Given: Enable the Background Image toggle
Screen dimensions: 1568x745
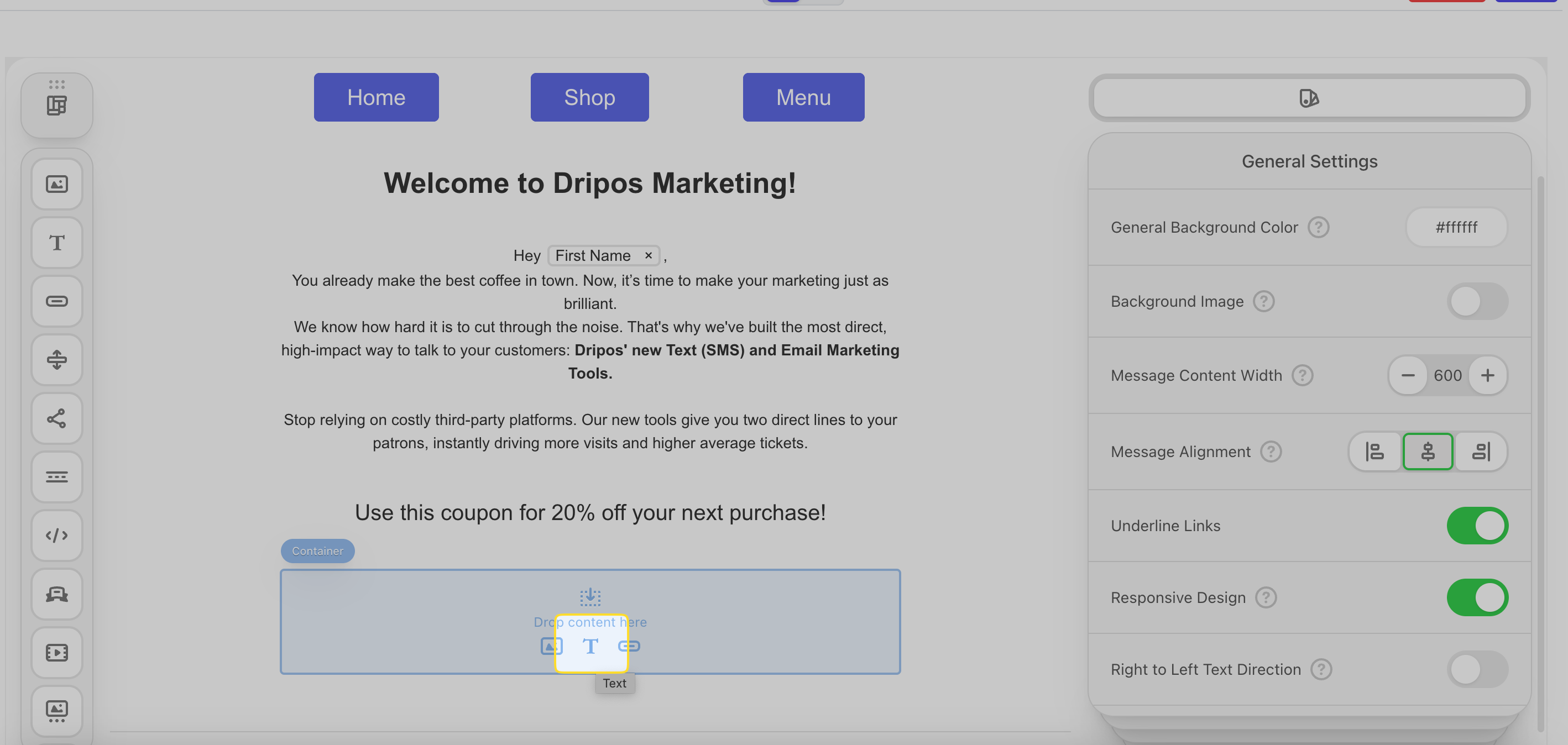Looking at the screenshot, I should [x=1477, y=301].
